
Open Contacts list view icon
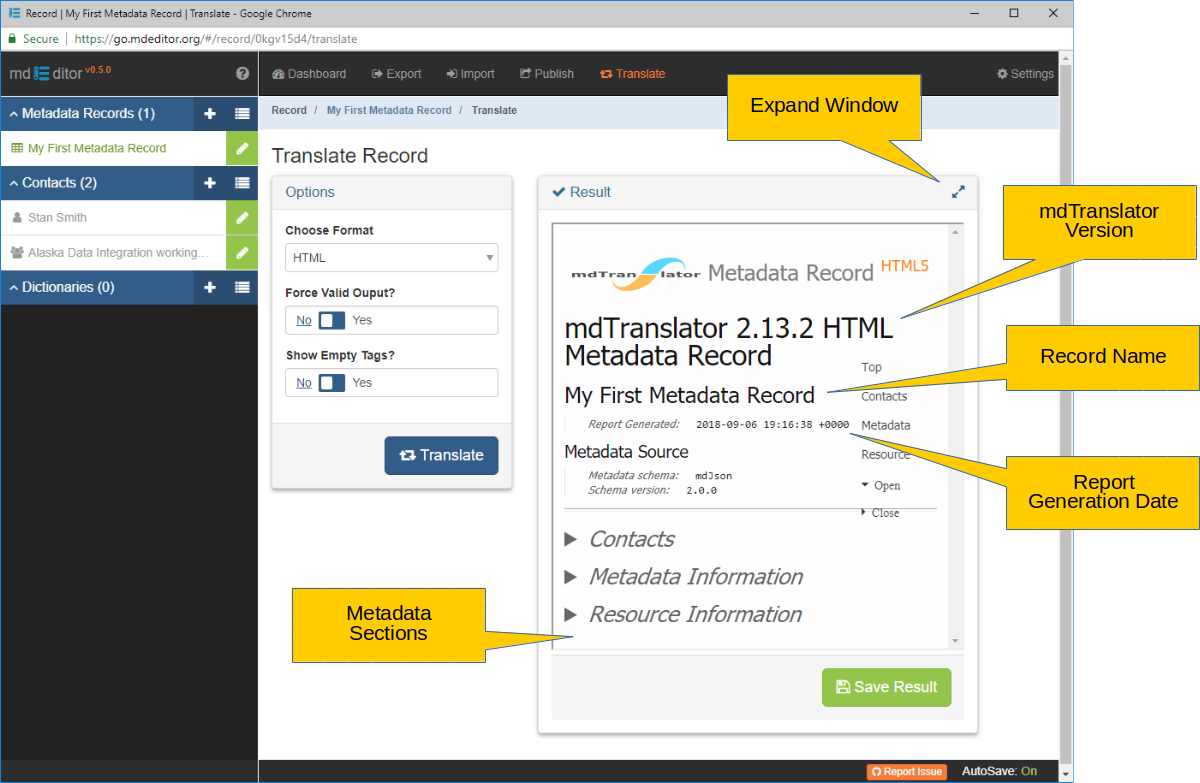[242, 183]
